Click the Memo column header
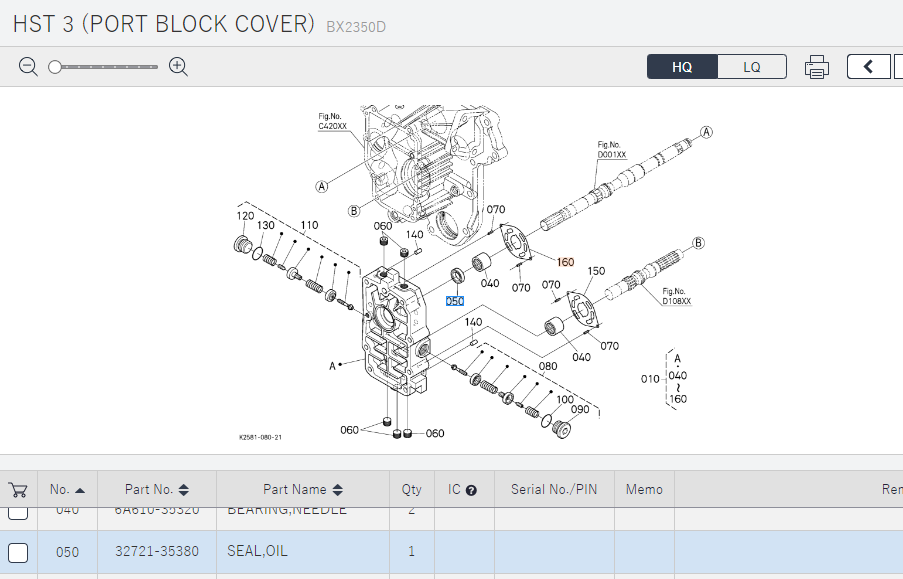The height and width of the screenshot is (579, 903). 644,490
